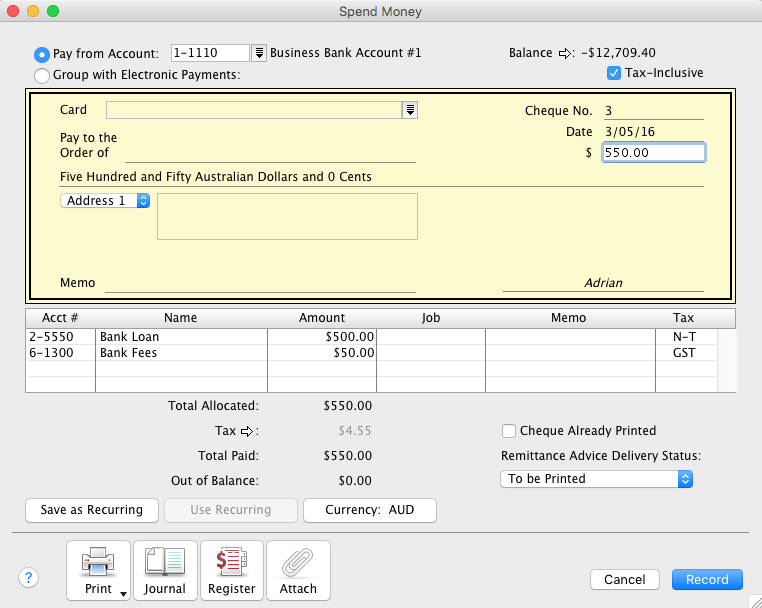Screen dimensions: 762x608
Task: Open the account list selector icon
Action: coord(258,53)
